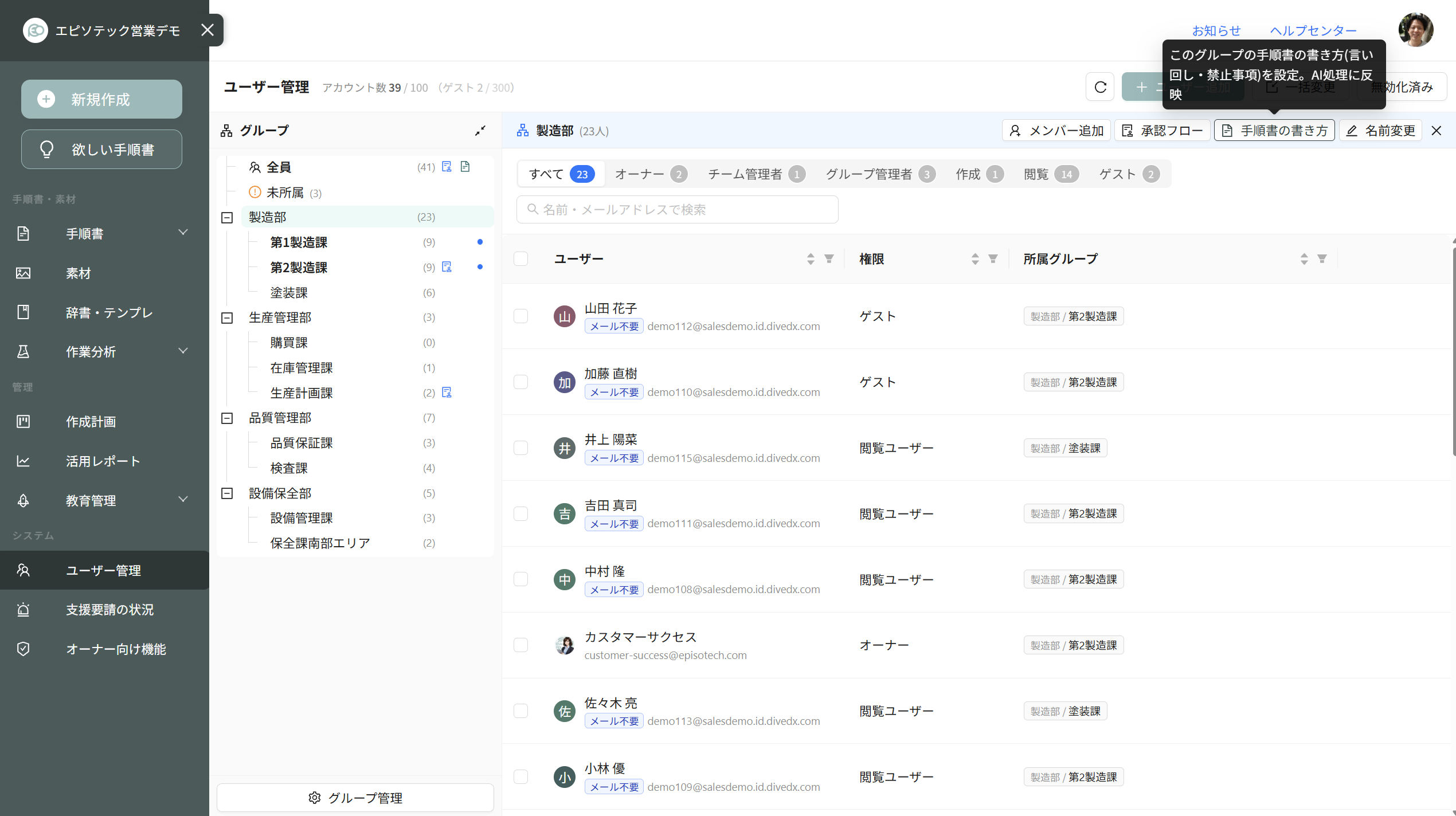
Task: Check the box for 加藤 直樹
Action: 520,382
